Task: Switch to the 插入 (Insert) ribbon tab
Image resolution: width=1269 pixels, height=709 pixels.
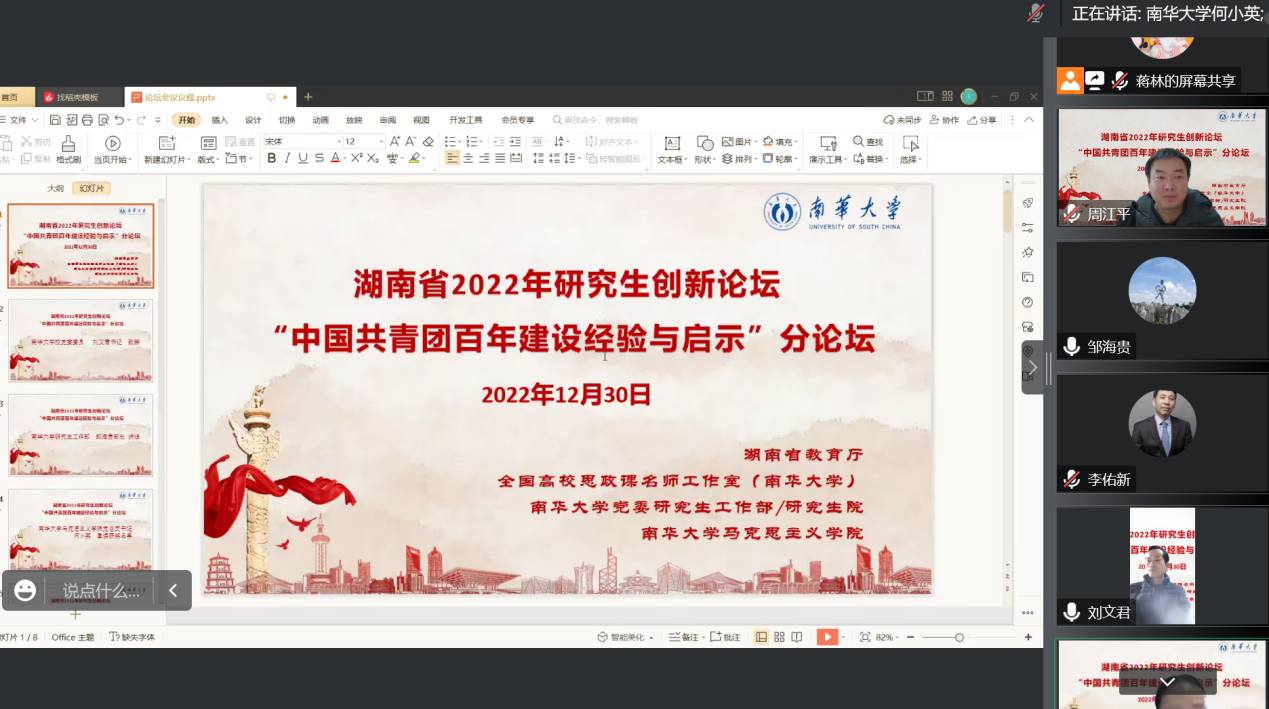Action: [220, 120]
